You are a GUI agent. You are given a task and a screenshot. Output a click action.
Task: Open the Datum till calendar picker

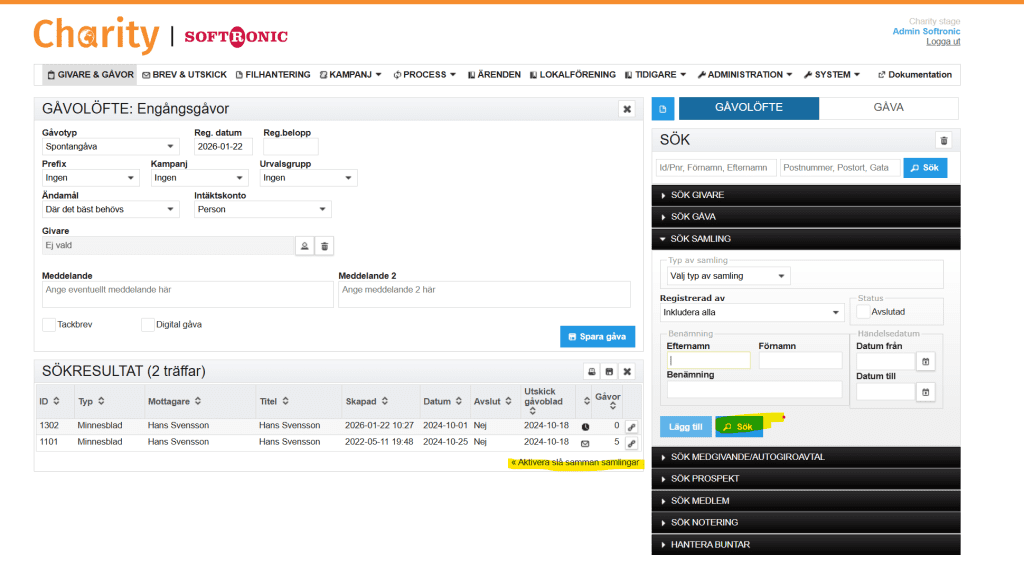[x=926, y=392]
